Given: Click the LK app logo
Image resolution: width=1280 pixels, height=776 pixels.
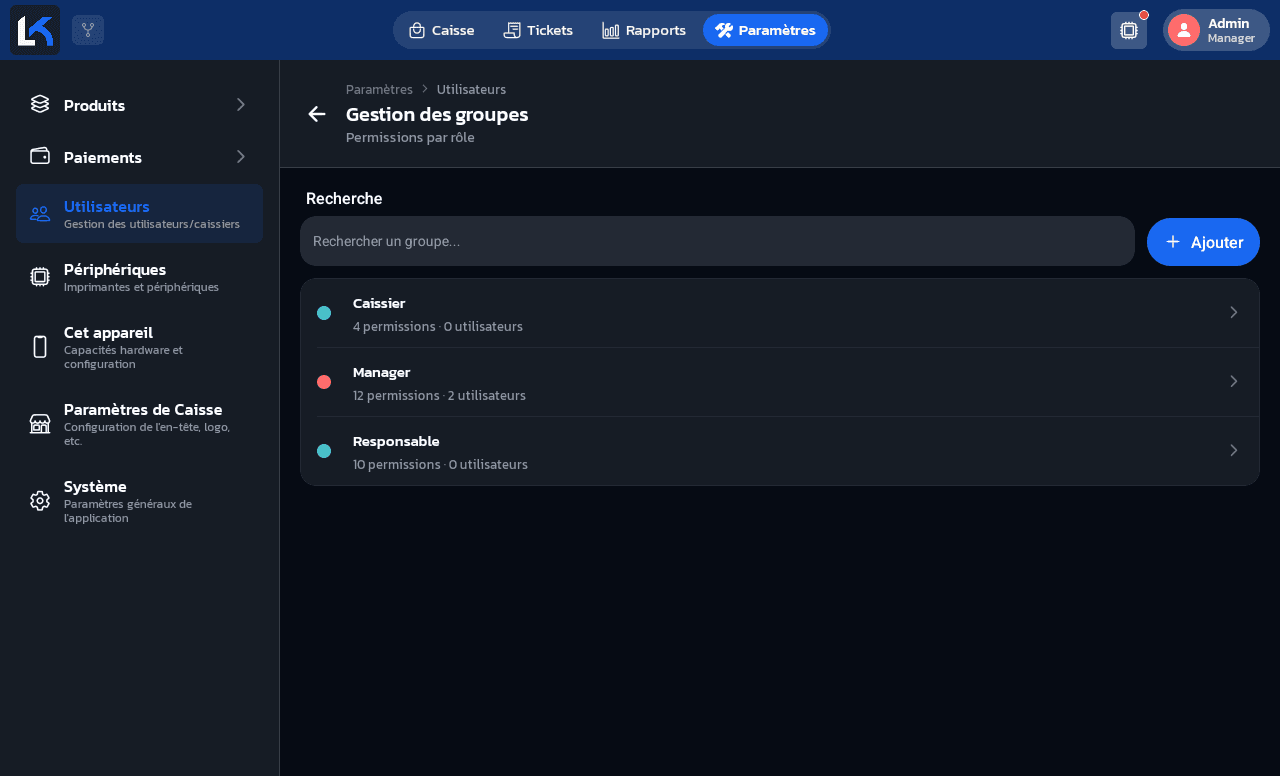Looking at the screenshot, I should point(35,30).
